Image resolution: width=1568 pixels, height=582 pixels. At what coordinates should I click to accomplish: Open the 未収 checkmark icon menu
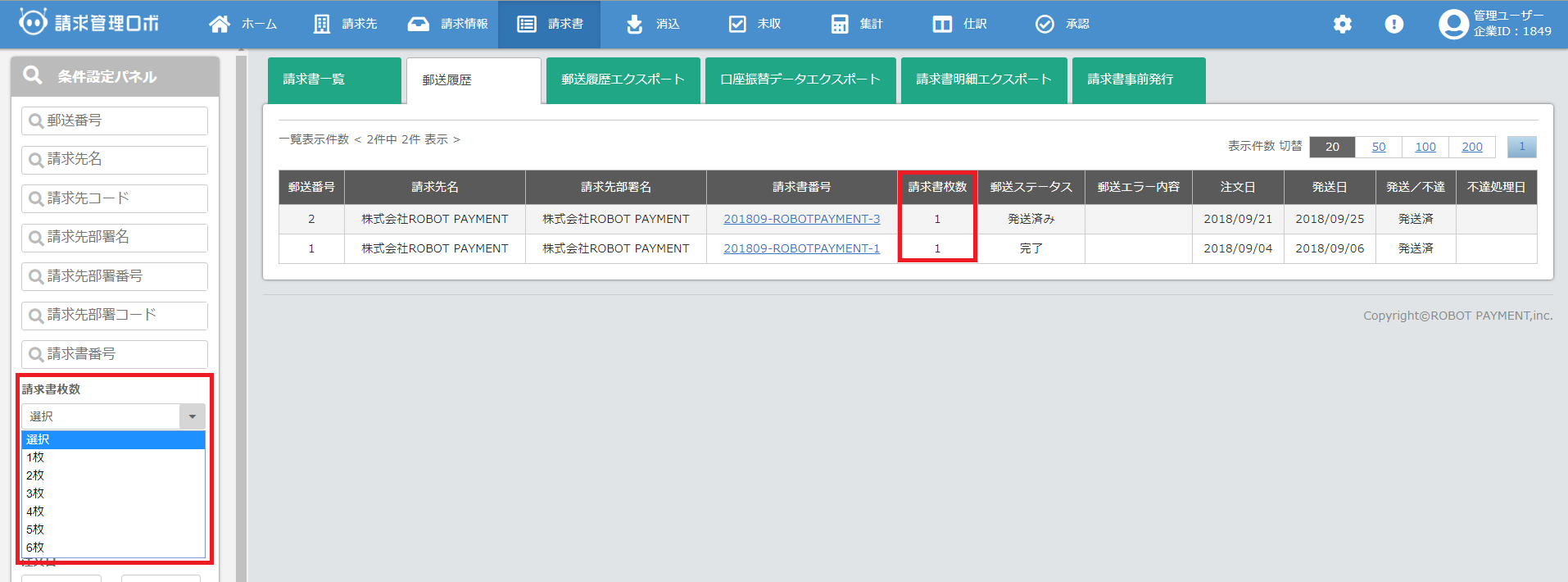pos(737,25)
